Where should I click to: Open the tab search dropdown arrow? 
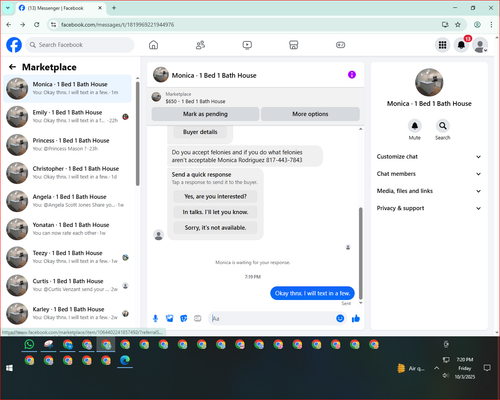(x=8, y=8)
